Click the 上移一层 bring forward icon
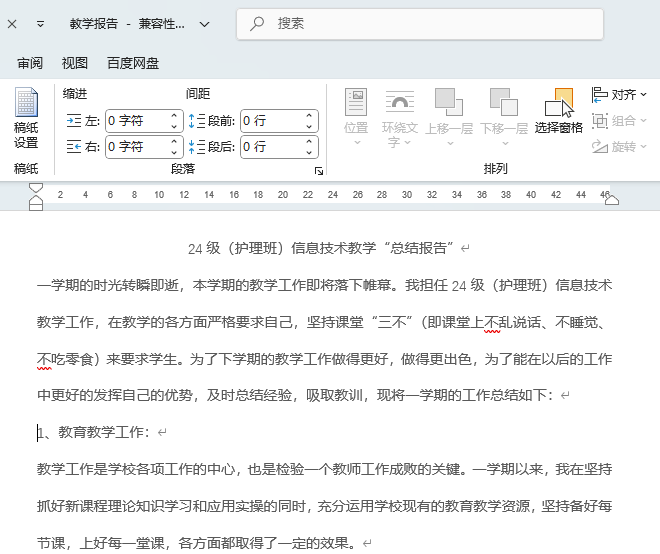This screenshot has width=660, height=554. pyautogui.click(x=449, y=102)
